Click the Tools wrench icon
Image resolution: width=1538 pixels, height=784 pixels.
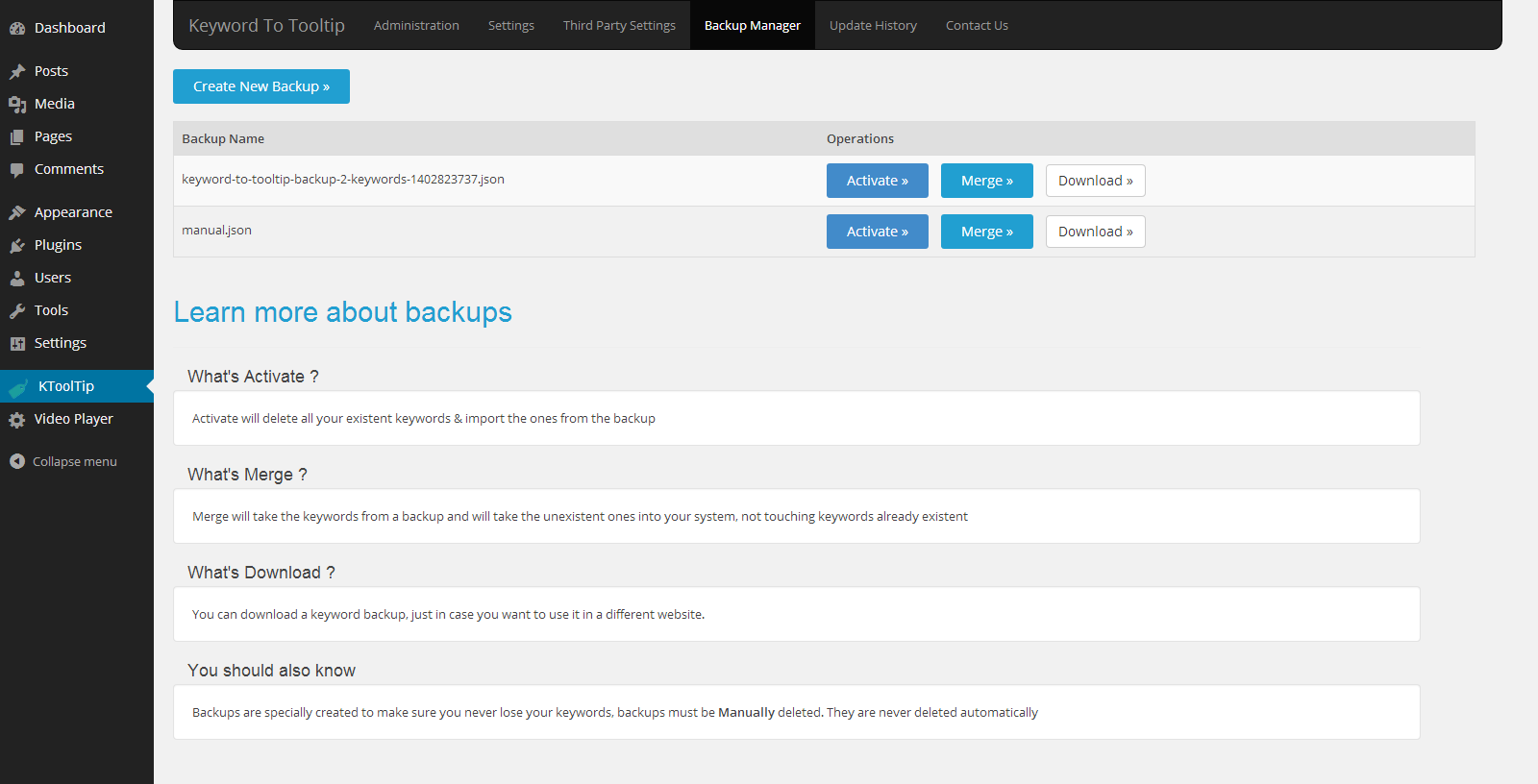[x=17, y=311]
